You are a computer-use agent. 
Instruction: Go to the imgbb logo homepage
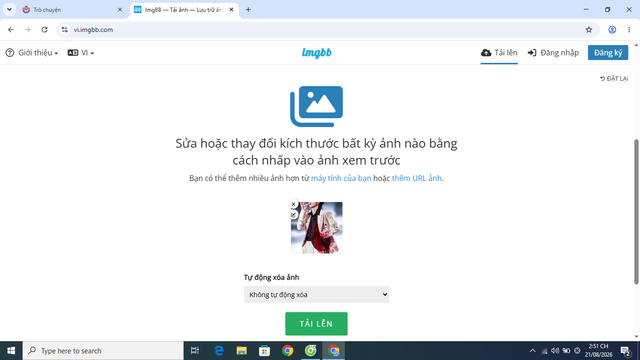point(317,53)
